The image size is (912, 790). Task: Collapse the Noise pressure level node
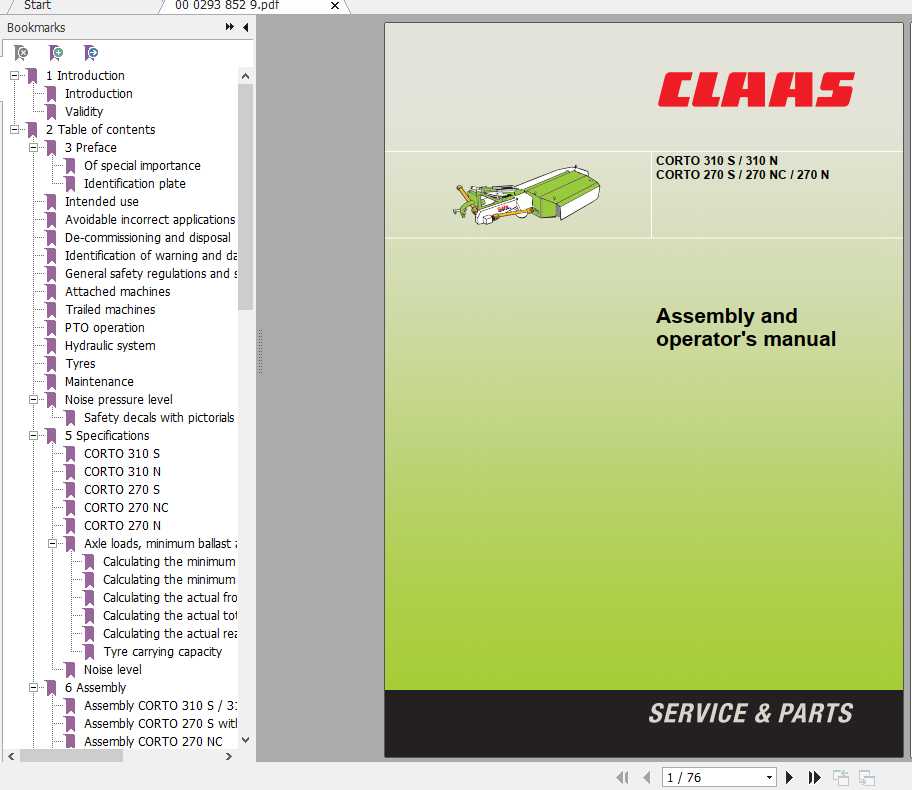(34, 400)
